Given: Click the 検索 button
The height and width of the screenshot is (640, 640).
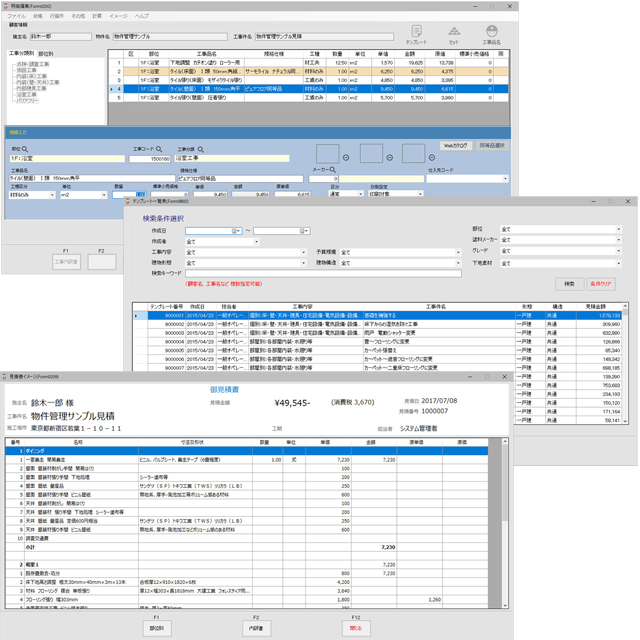Looking at the screenshot, I should [x=568, y=283].
